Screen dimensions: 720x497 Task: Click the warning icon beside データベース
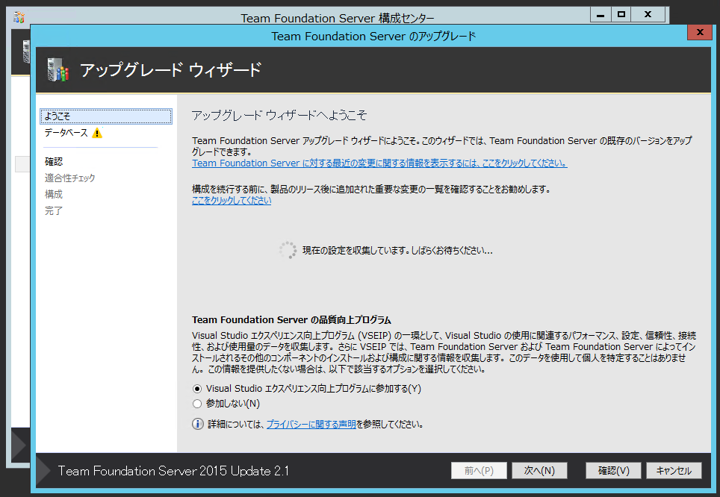tap(97, 133)
